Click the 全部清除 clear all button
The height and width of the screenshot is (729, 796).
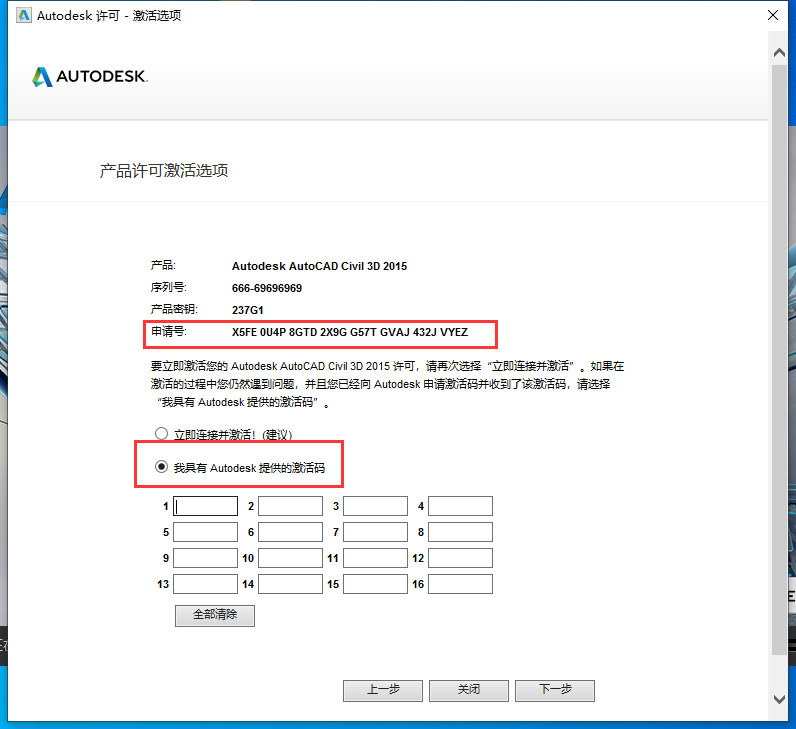[215, 615]
